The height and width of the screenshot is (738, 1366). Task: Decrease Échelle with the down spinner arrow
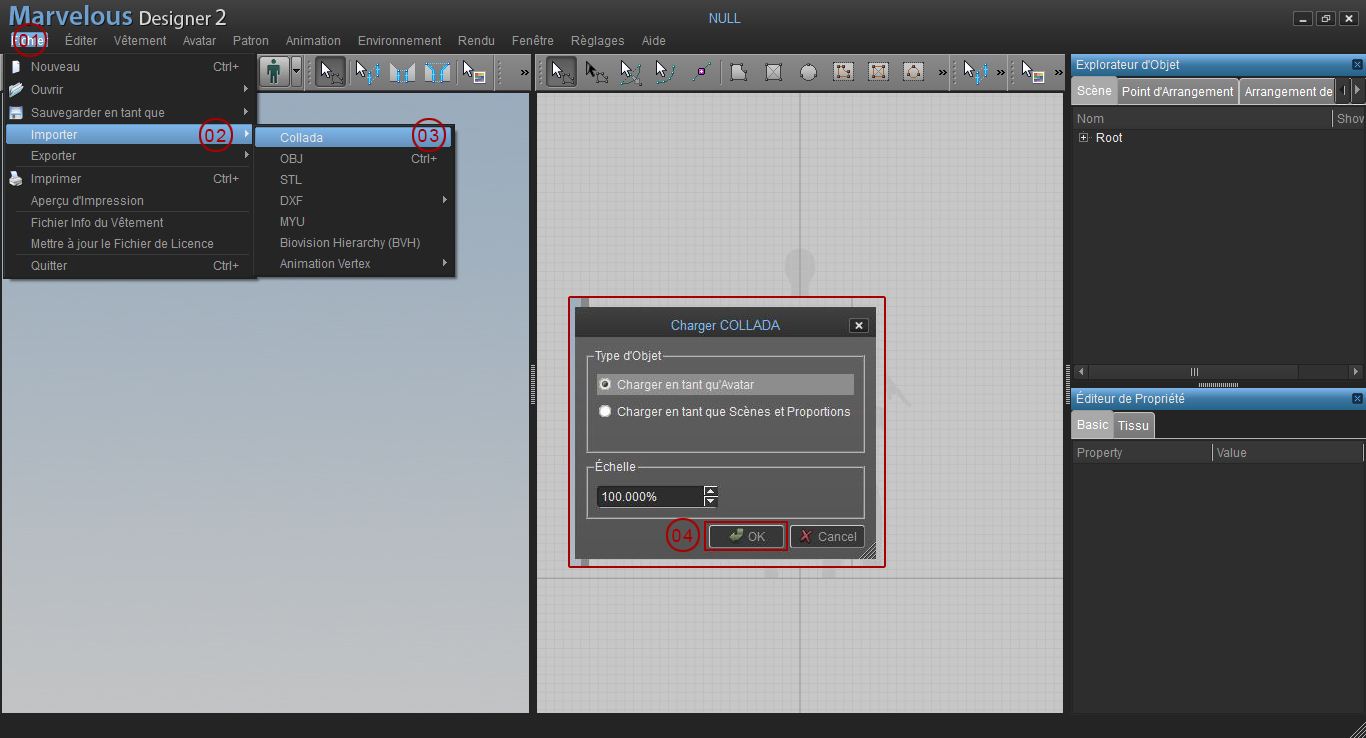[711, 502]
